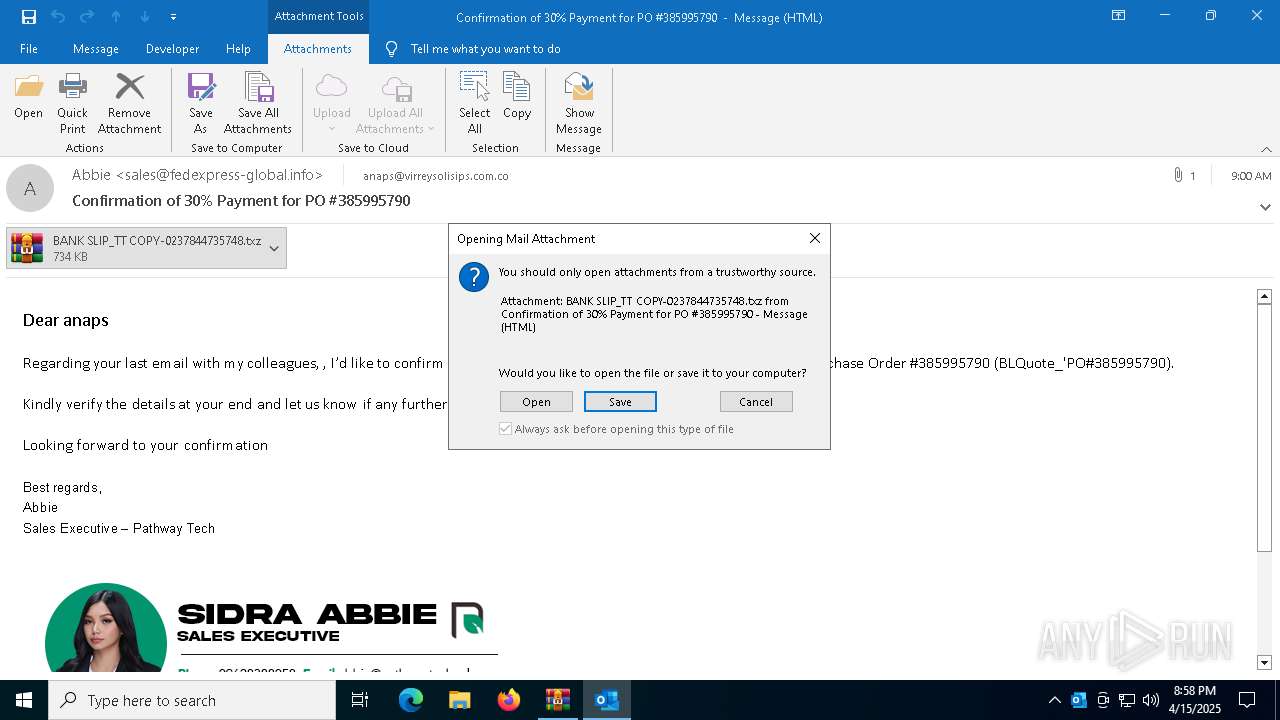Viewport: 1280px width, 720px height.
Task: Click the Always ask before opening checkbox
Action: click(x=506, y=429)
